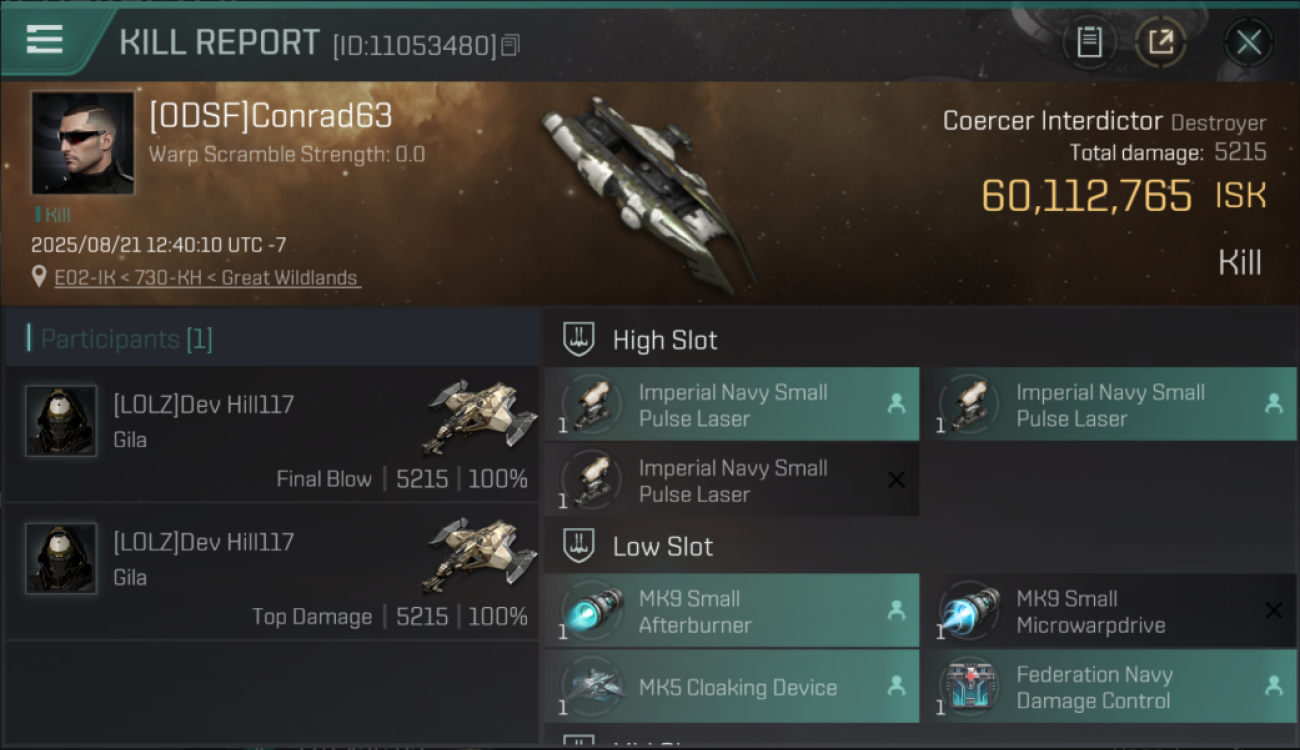Click the map location pin icon
This screenshot has height=750, width=1300.
point(39,277)
